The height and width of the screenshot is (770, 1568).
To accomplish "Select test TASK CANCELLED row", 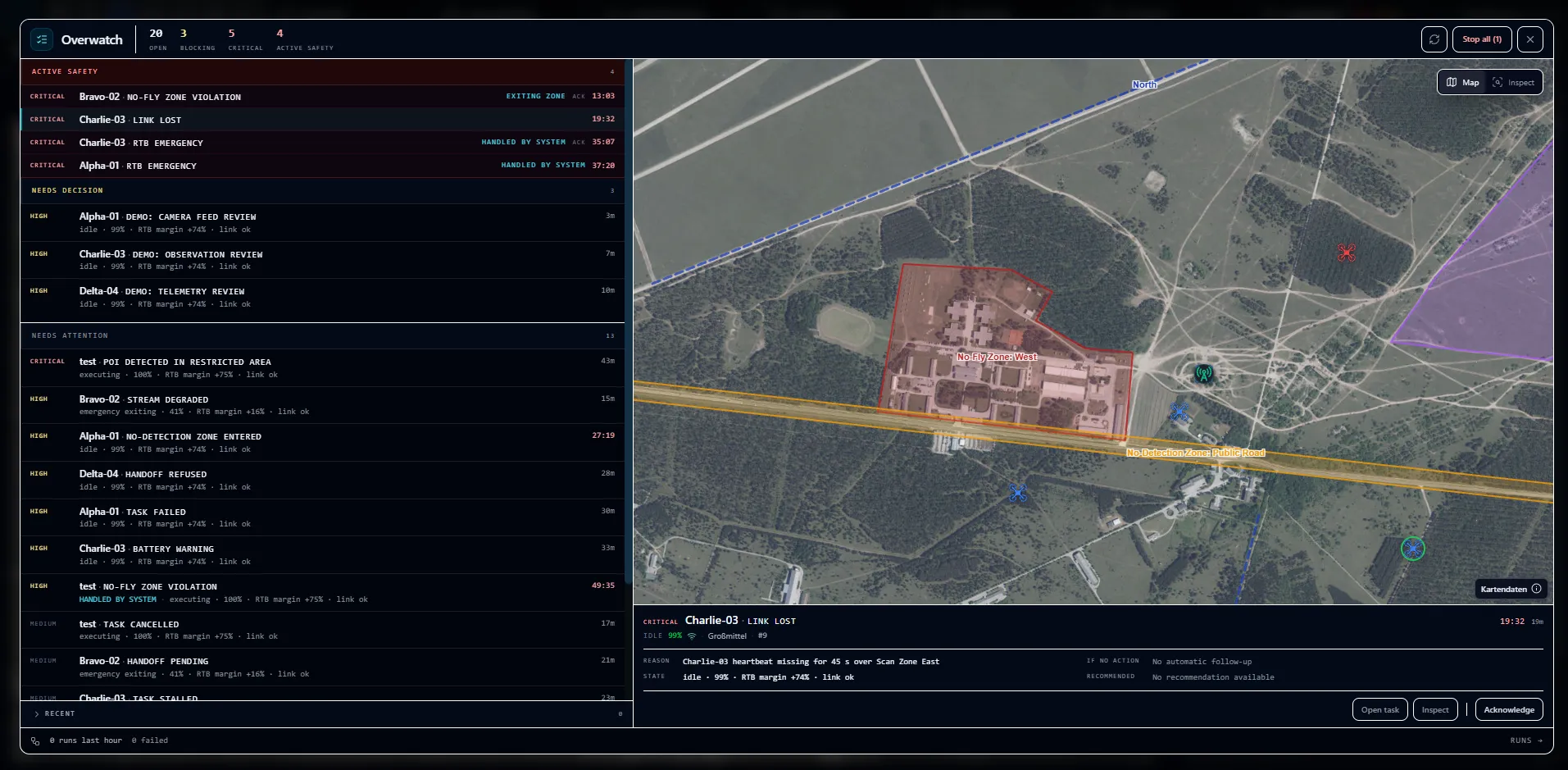I will (x=322, y=630).
